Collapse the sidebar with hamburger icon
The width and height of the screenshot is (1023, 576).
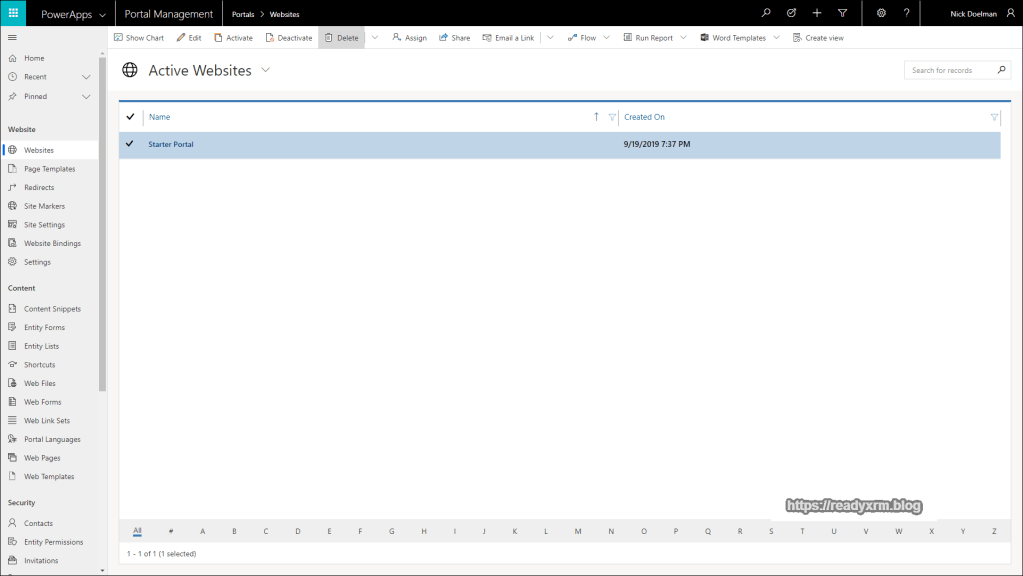point(12,37)
